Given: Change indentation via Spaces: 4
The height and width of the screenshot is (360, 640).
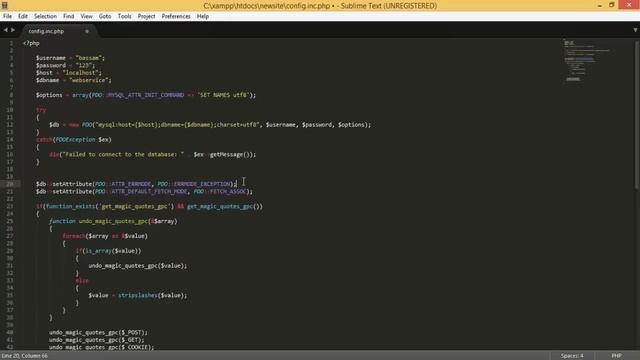Looking at the screenshot, I should pos(572,356).
